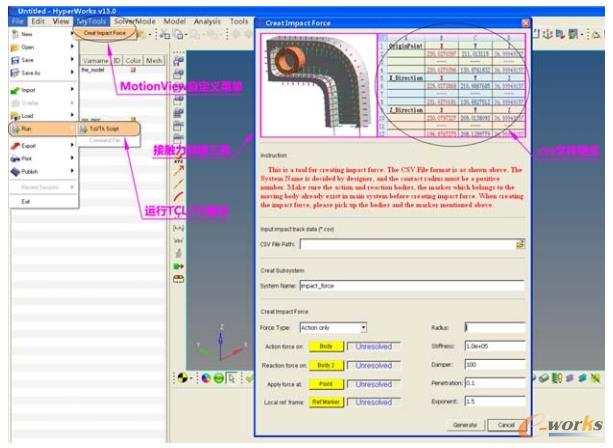Screen dimensions: 613x448
Task: Click the orange arrow vector icon in vertical toolbar
Action: pyautogui.click(x=178, y=170)
